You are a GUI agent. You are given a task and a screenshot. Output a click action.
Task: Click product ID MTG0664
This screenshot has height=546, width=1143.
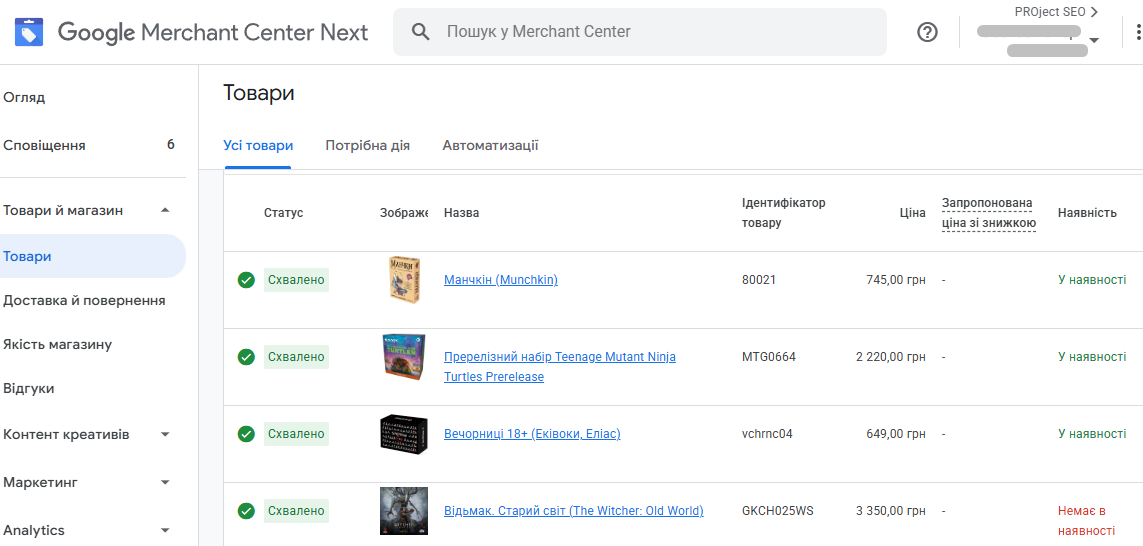pos(769,357)
